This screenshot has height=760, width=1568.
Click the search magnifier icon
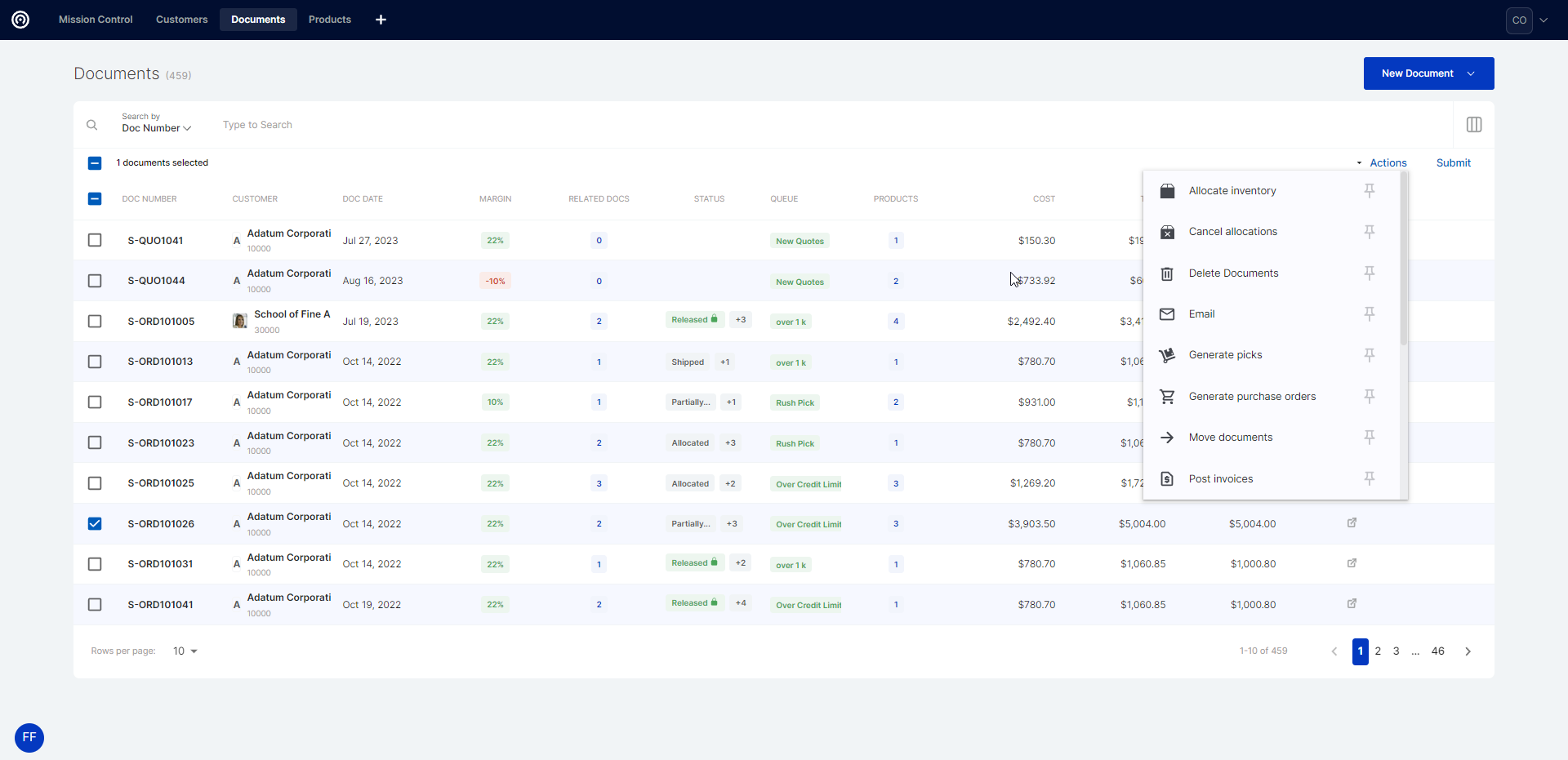[x=92, y=125]
